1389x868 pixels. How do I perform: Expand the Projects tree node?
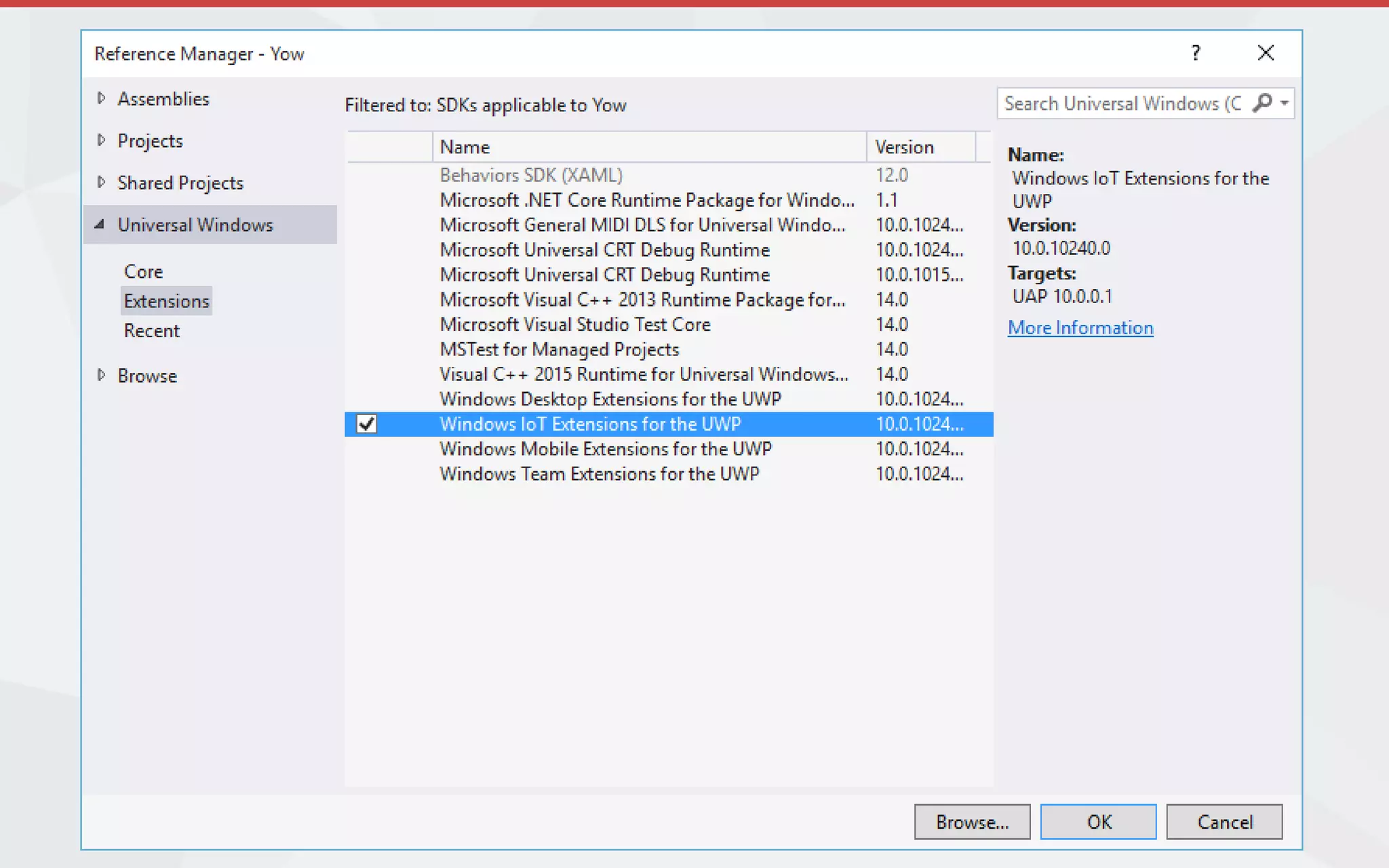pos(101,140)
